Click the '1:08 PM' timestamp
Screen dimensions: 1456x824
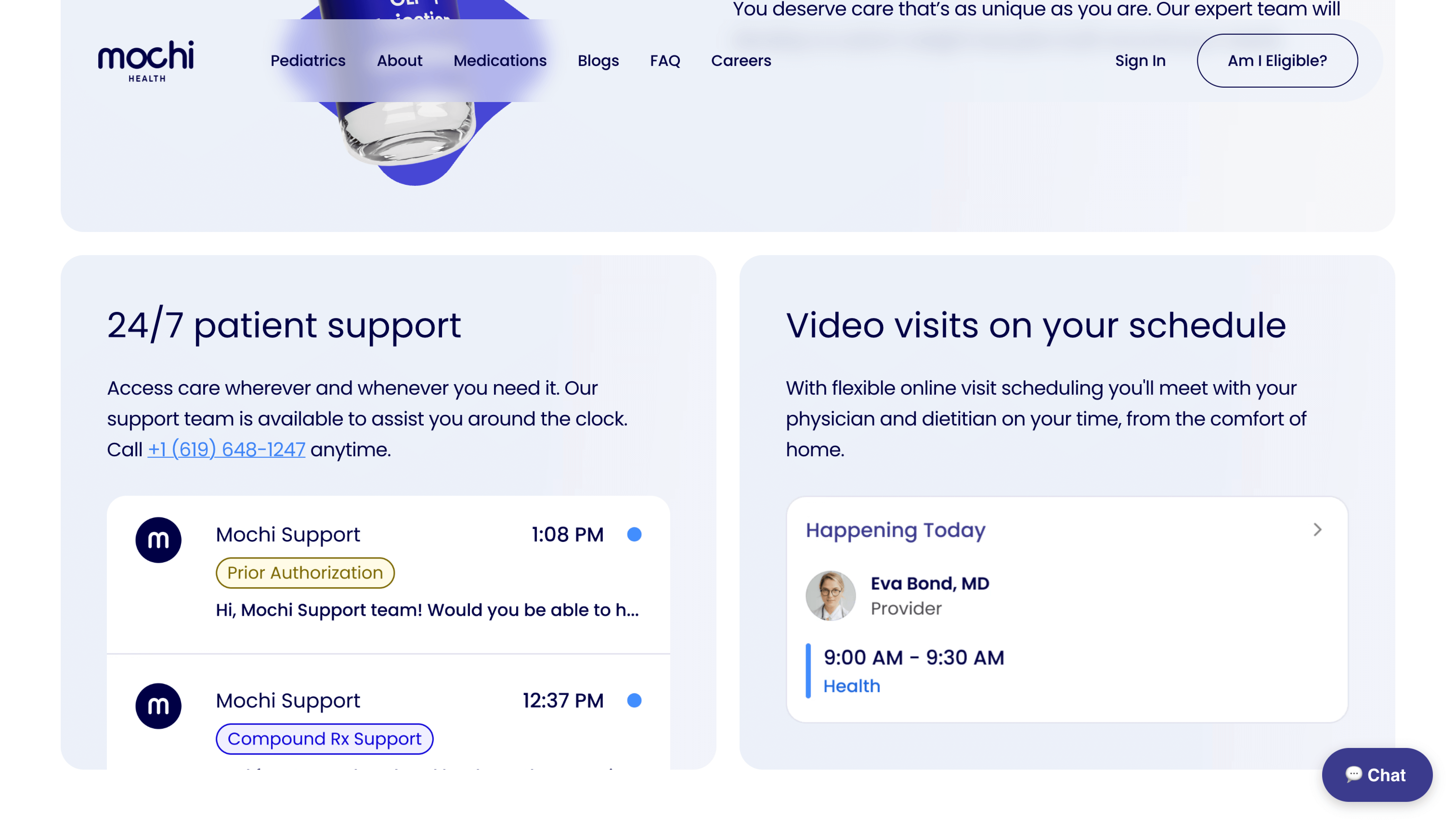click(x=567, y=535)
